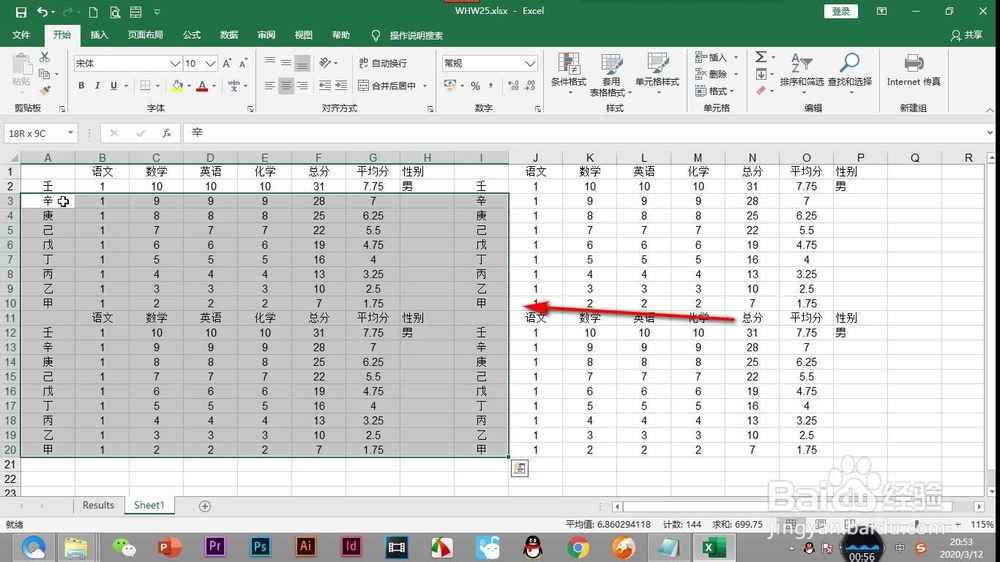Switch to Results sheet tab
The height and width of the screenshot is (562, 1000).
tap(98, 505)
